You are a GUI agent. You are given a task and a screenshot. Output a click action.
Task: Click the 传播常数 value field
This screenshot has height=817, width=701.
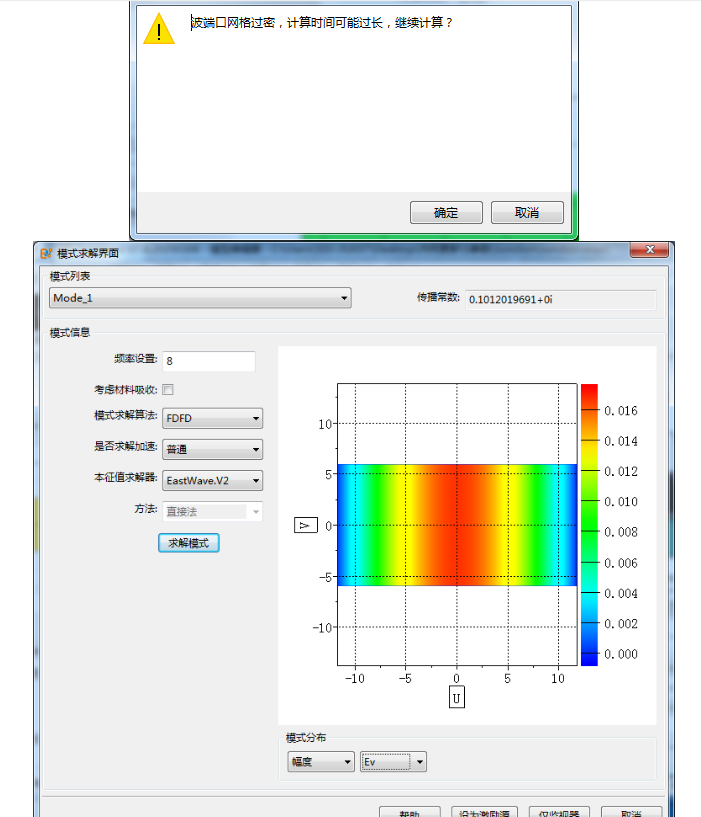point(560,299)
